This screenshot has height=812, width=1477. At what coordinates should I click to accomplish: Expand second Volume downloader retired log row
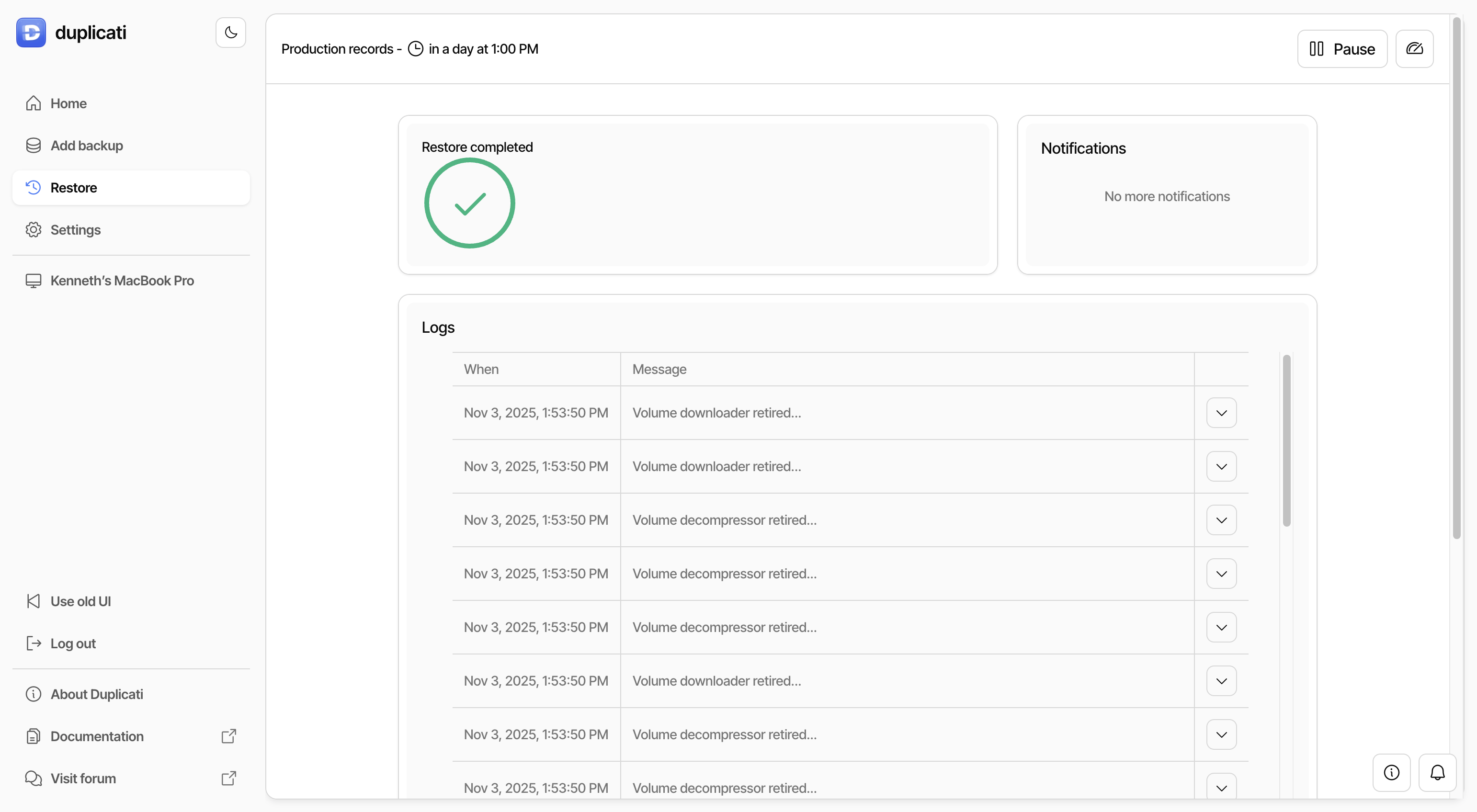pos(1221,466)
